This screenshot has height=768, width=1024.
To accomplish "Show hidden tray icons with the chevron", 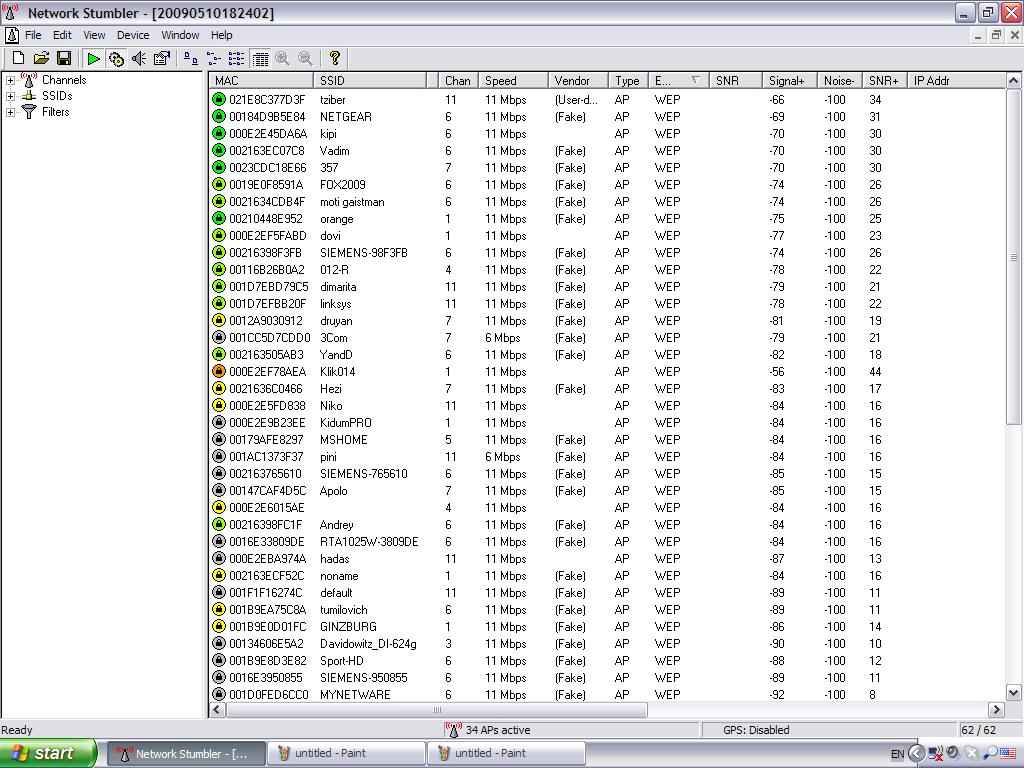I will click(x=916, y=754).
